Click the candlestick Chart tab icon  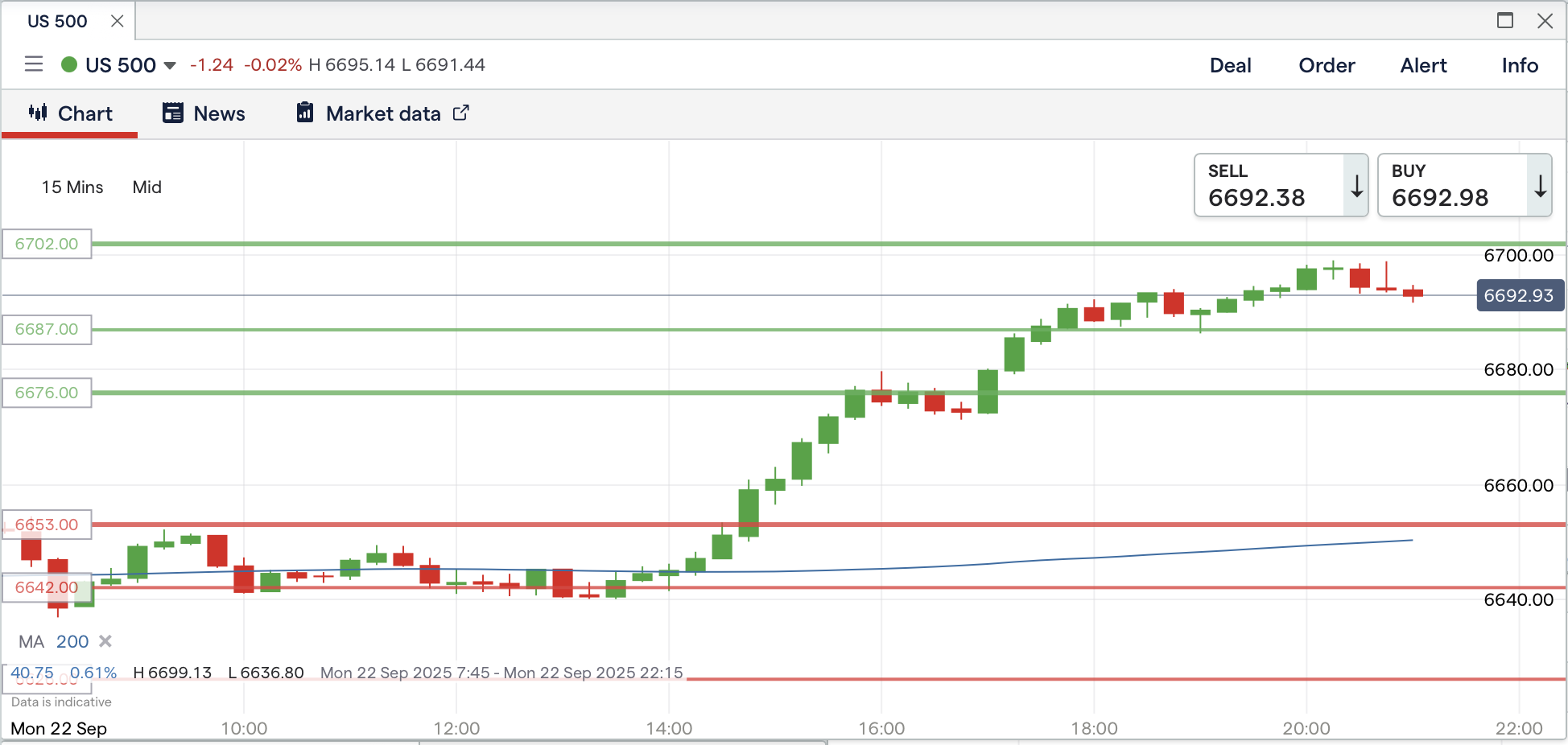pyautogui.click(x=38, y=113)
